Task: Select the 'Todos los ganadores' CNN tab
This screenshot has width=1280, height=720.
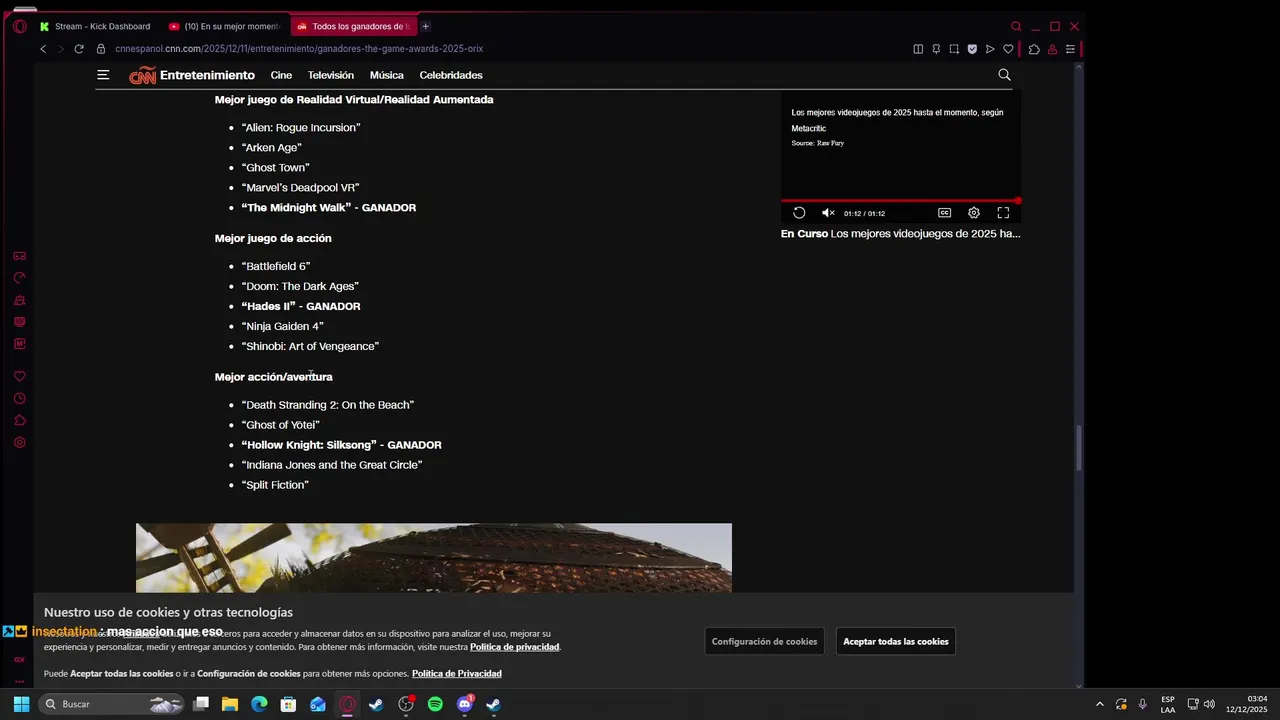Action: [352, 26]
